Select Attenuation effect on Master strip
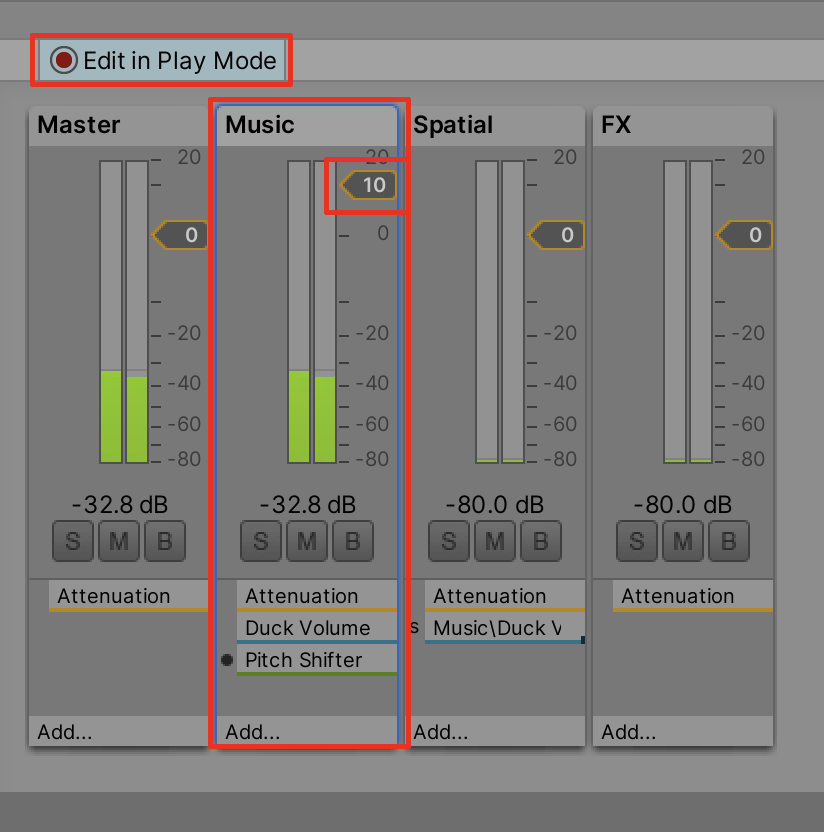Viewport: 824px width, 832px height. point(128,596)
